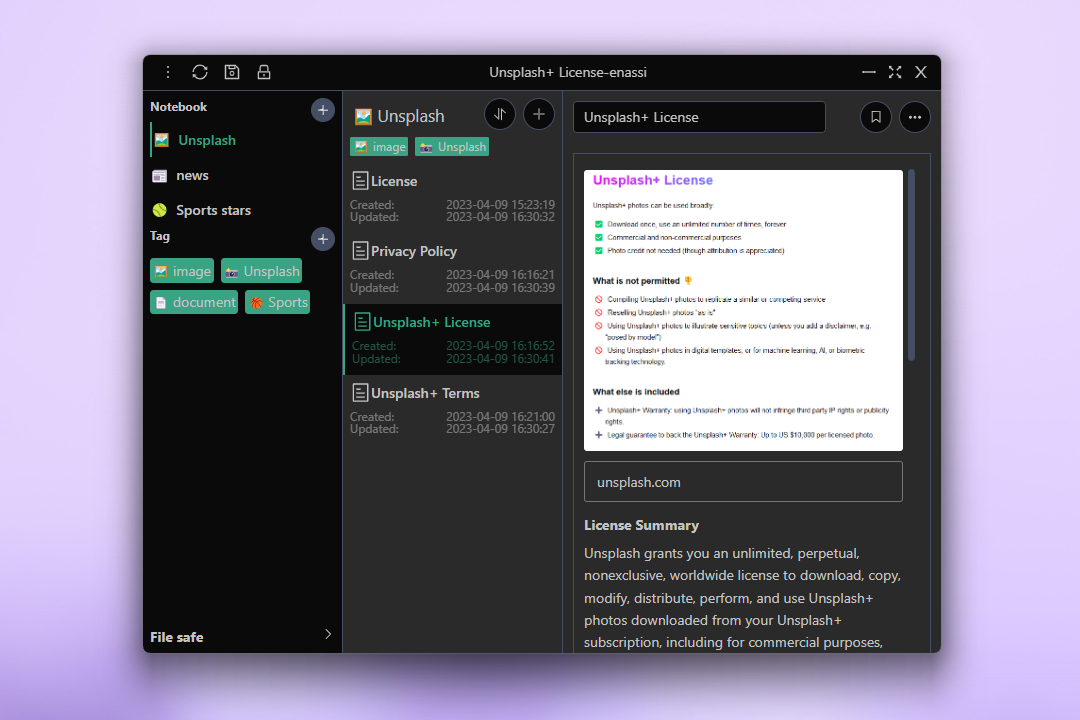Screen dimensions: 1080x720
Task: Click the License Summary heading
Action: tap(641, 525)
